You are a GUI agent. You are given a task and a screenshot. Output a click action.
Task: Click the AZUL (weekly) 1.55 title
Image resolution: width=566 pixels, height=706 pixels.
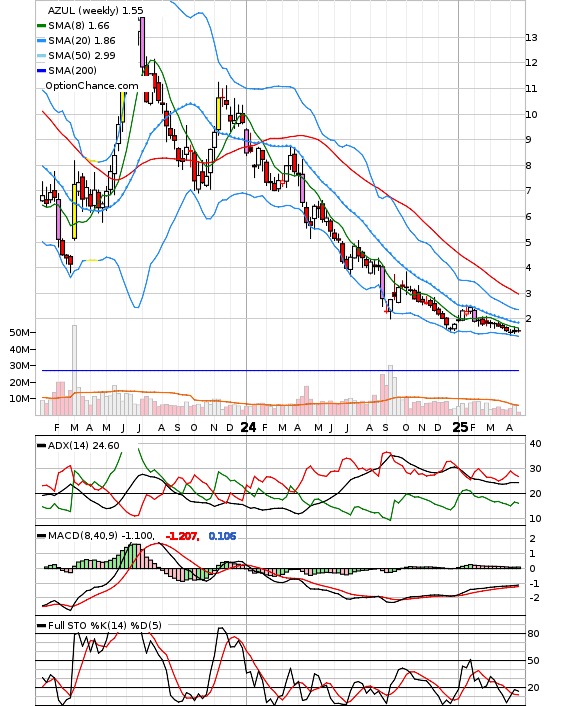pyautogui.click(x=95, y=10)
